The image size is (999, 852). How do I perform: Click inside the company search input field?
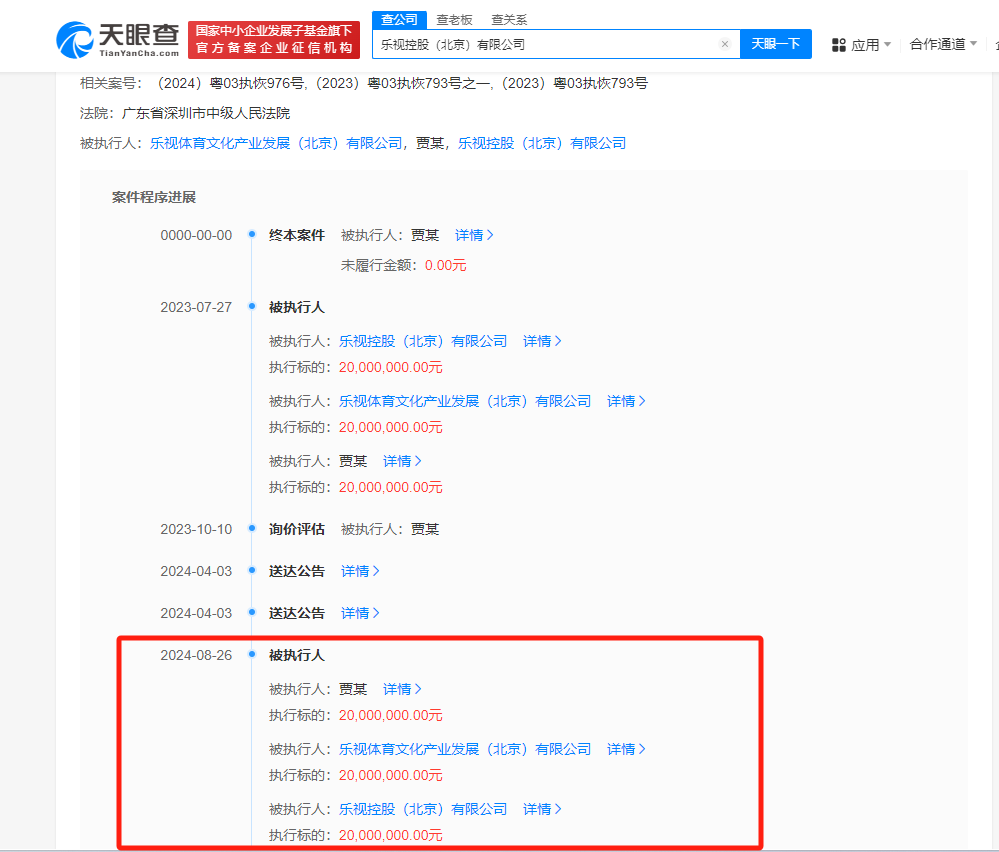550,44
